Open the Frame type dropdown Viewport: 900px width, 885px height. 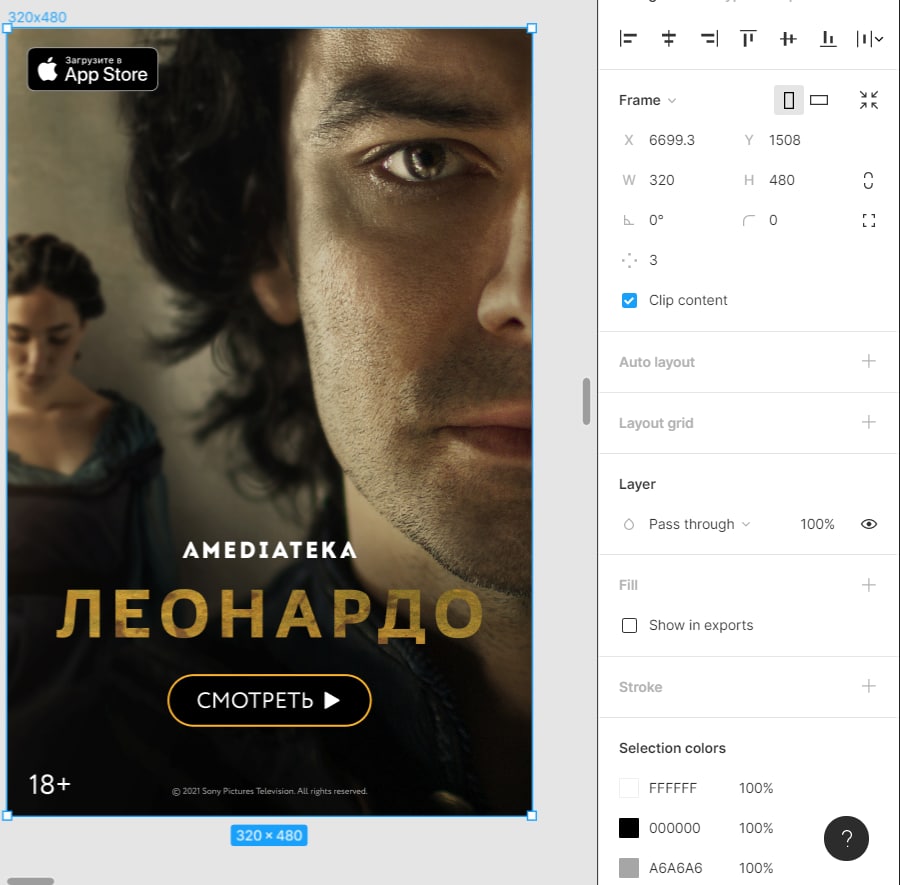[647, 100]
